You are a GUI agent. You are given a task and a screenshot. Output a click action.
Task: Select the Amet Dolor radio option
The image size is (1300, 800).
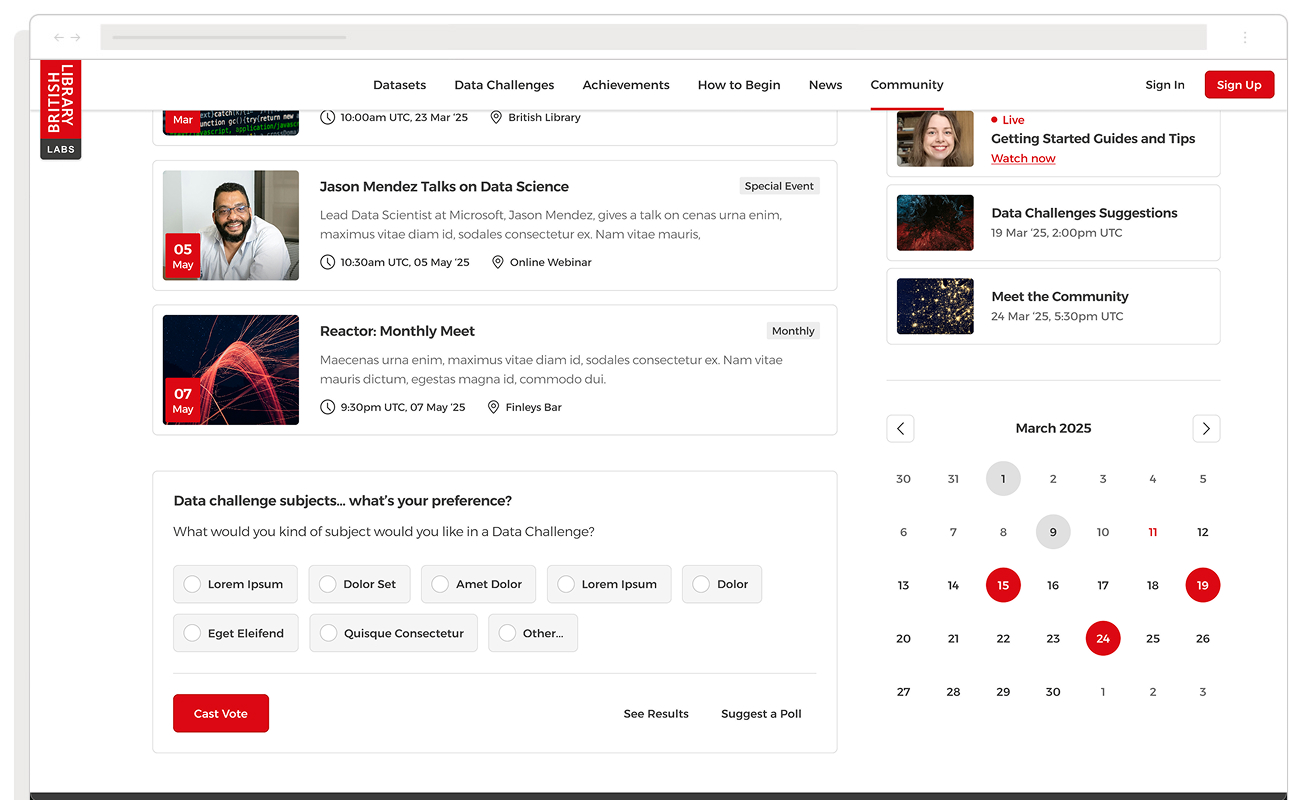[x=440, y=584]
